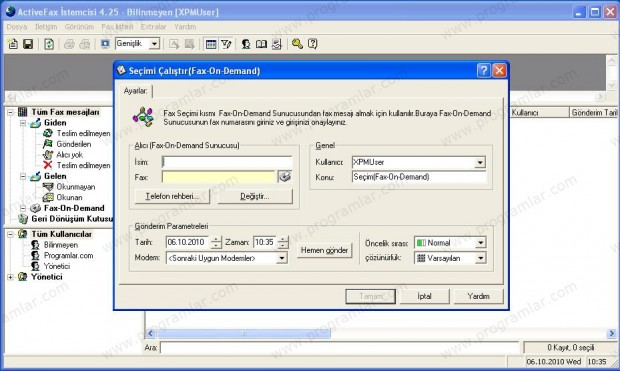The image size is (620, 371).
Task: Click the greyed-out second printer toolbar icon
Action: point(85,44)
